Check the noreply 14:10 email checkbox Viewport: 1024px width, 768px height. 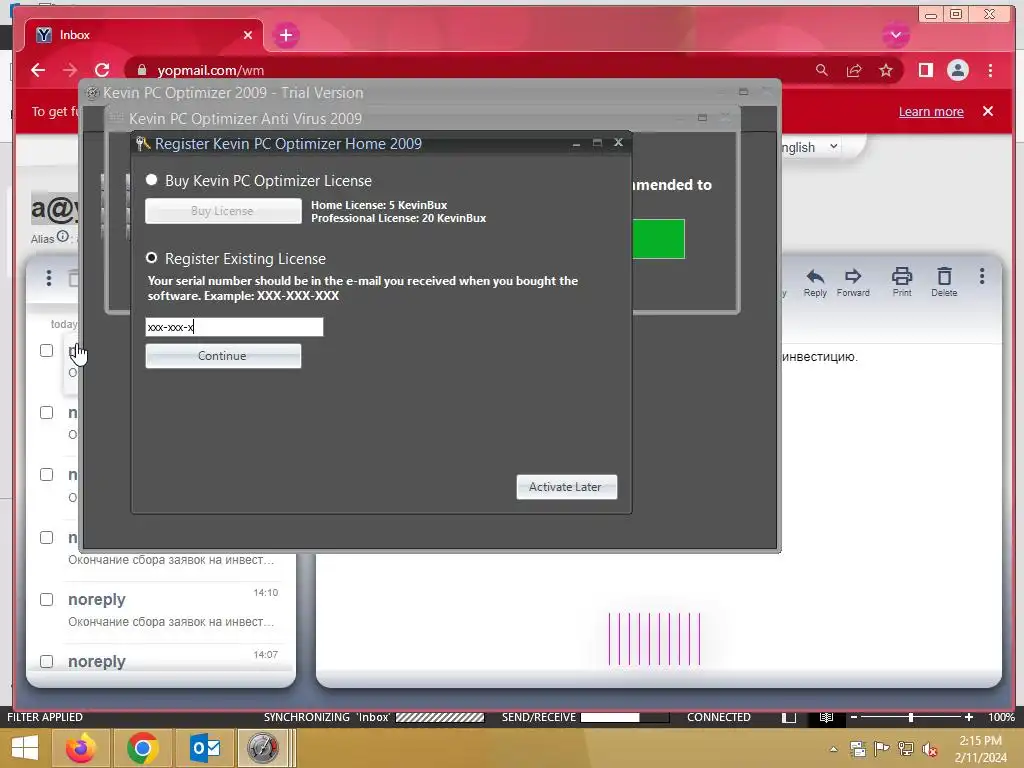[46, 600]
